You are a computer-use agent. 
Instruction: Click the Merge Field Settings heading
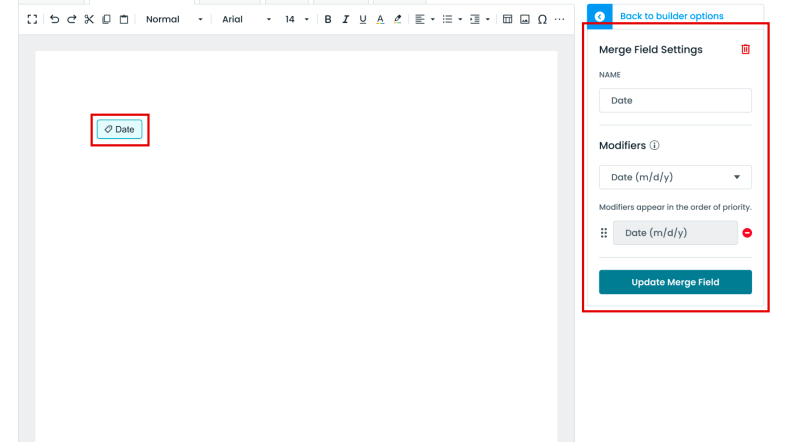click(x=651, y=49)
